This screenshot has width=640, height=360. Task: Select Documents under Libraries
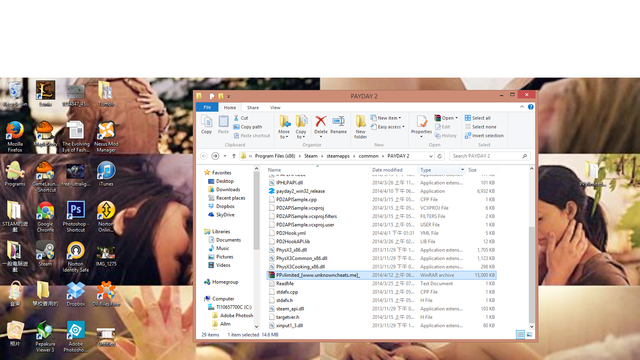pyautogui.click(x=228, y=240)
